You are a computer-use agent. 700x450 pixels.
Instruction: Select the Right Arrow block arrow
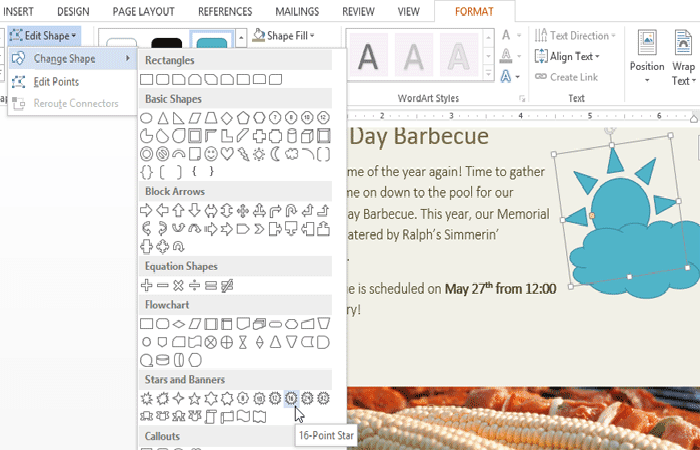point(146,210)
